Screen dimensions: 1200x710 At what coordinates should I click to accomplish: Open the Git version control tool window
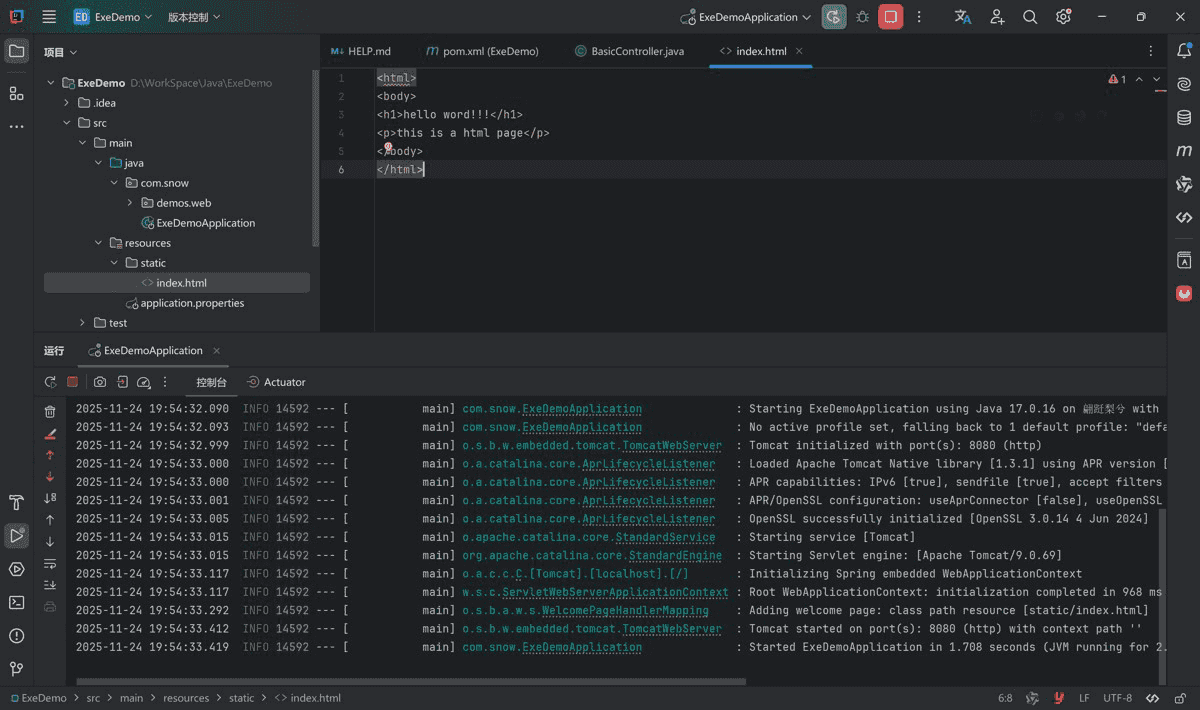point(16,669)
